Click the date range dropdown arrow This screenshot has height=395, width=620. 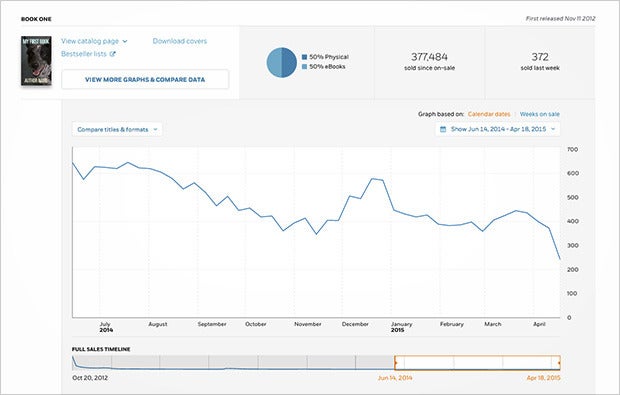tap(553, 129)
